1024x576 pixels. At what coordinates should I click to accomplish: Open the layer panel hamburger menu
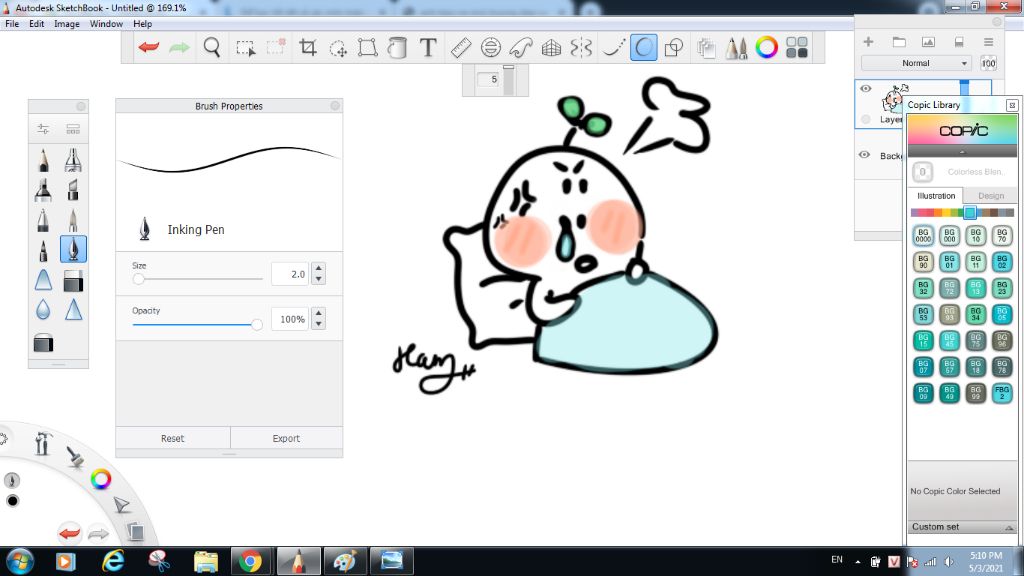988,42
